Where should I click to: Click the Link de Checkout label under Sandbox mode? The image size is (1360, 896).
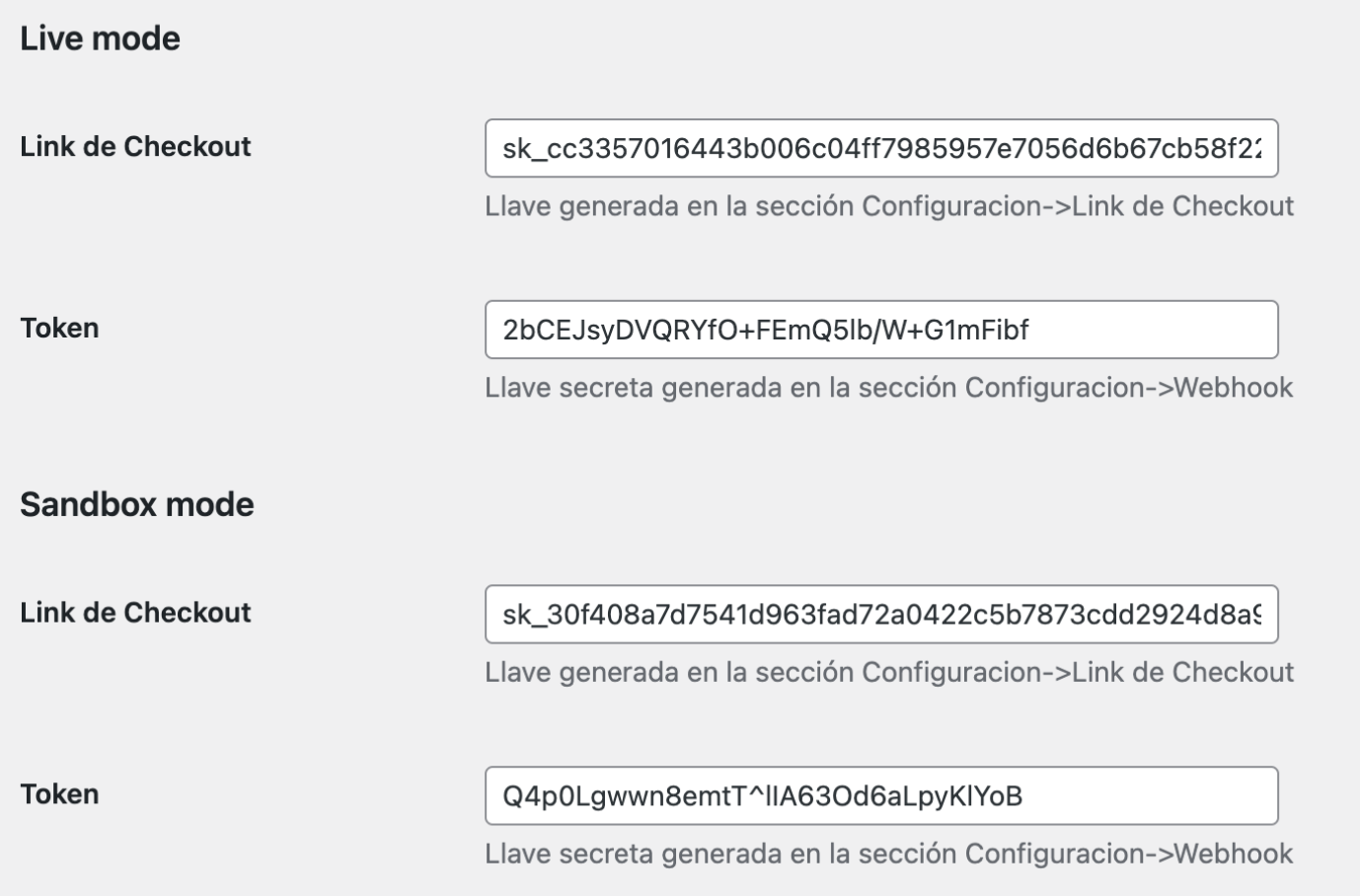(135, 612)
